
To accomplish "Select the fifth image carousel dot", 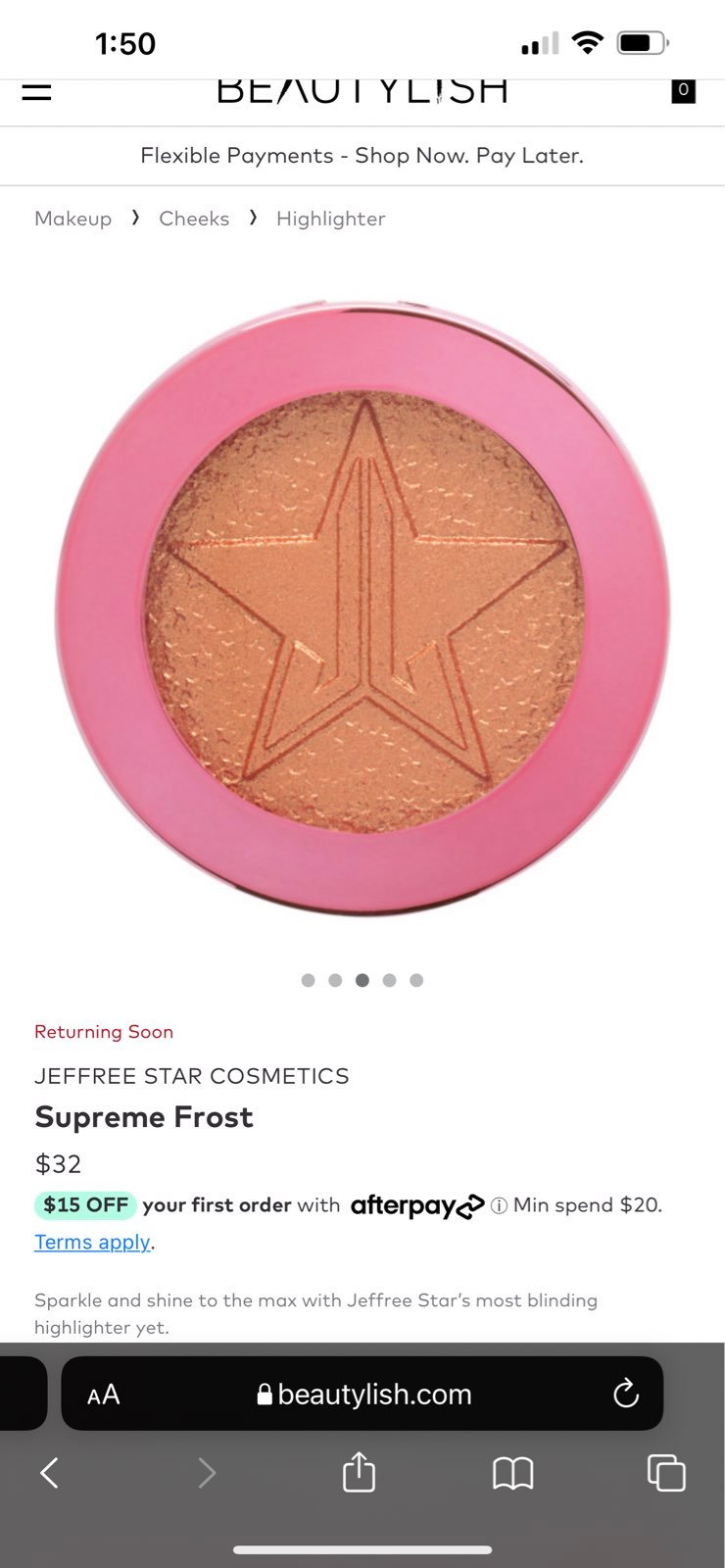I will click(416, 980).
